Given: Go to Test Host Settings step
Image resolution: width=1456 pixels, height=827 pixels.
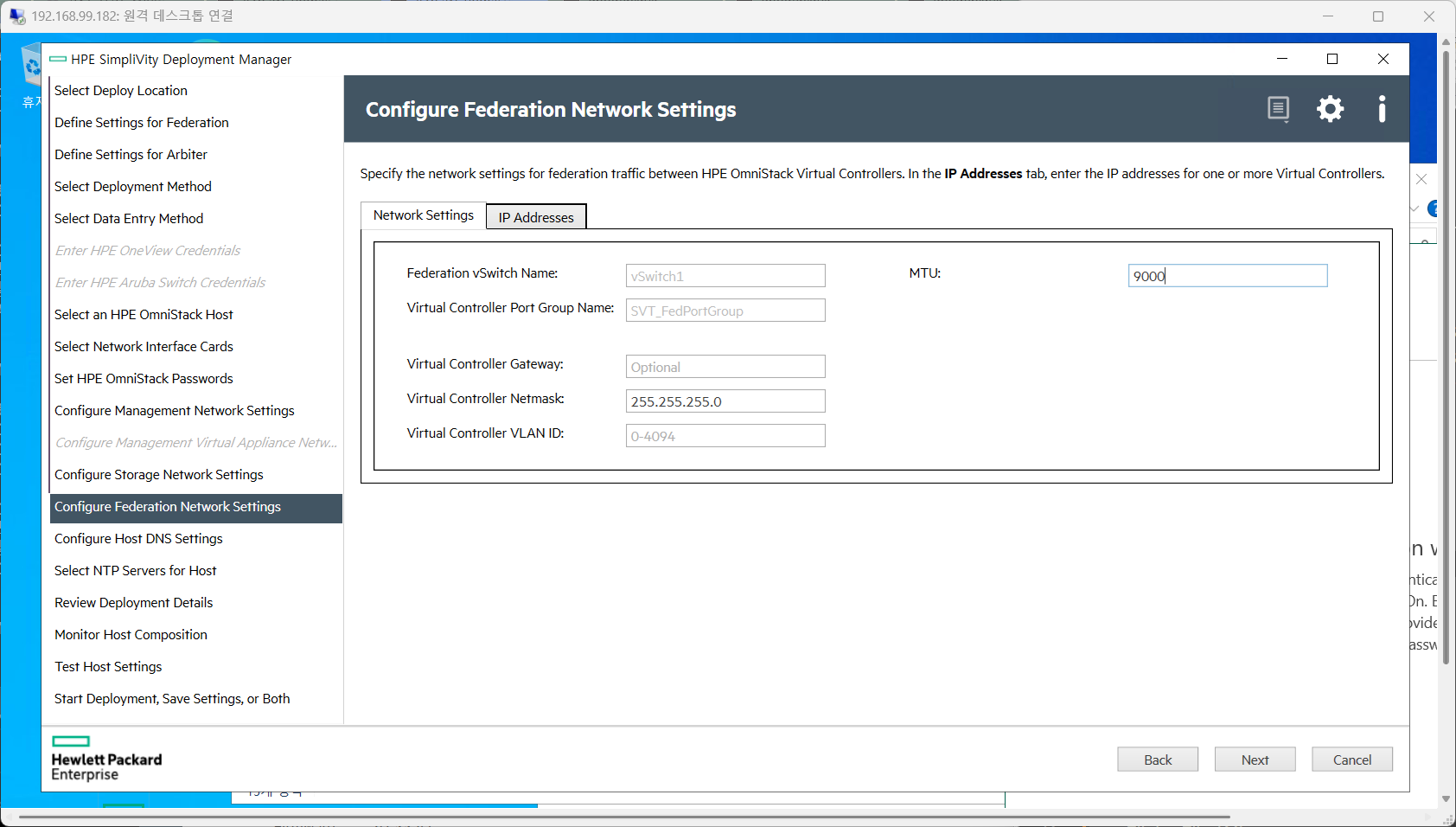Looking at the screenshot, I should (x=196, y=667).
